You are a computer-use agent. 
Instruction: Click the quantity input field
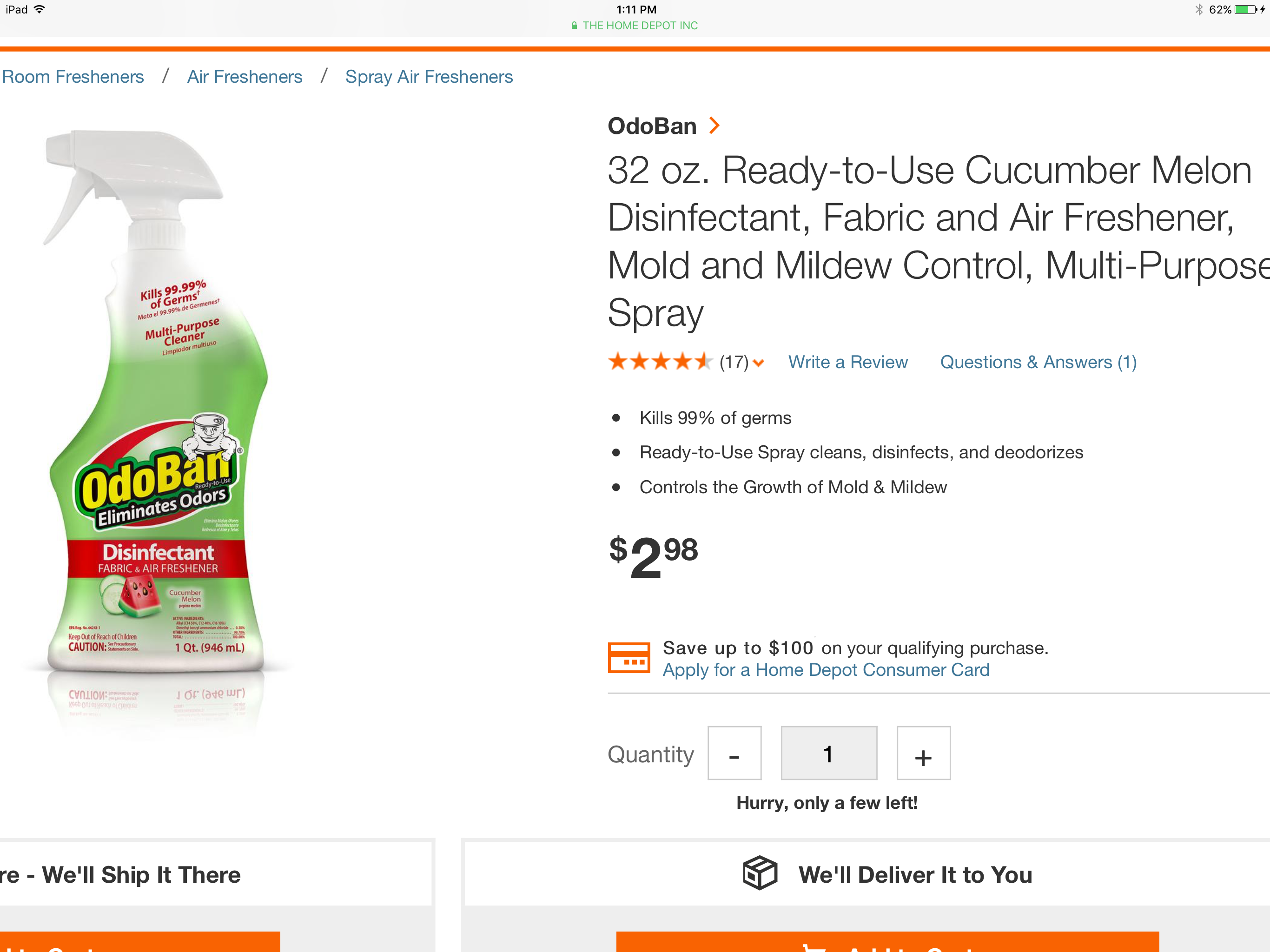(x=828, y=754)
